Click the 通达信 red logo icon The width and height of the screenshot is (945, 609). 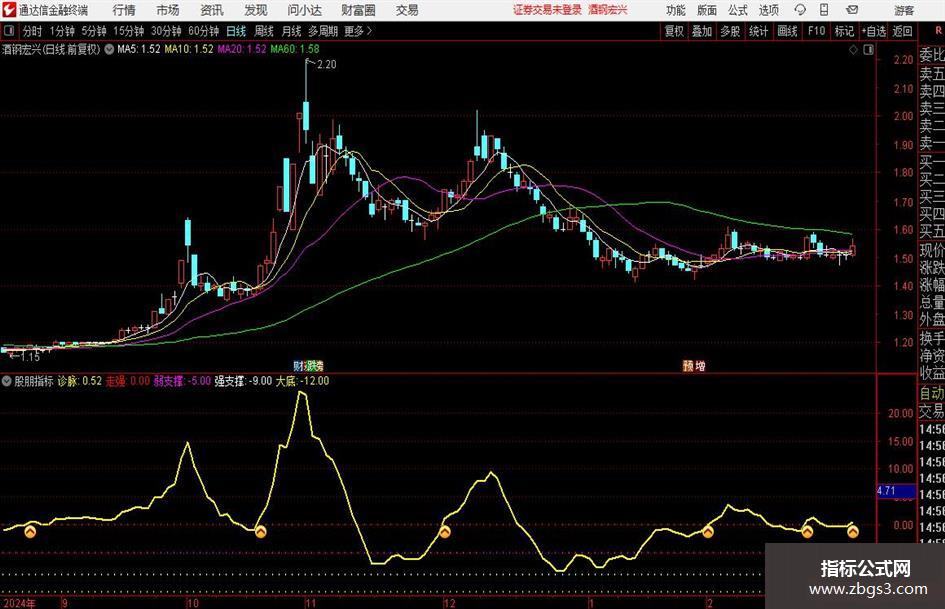(8, 10)
